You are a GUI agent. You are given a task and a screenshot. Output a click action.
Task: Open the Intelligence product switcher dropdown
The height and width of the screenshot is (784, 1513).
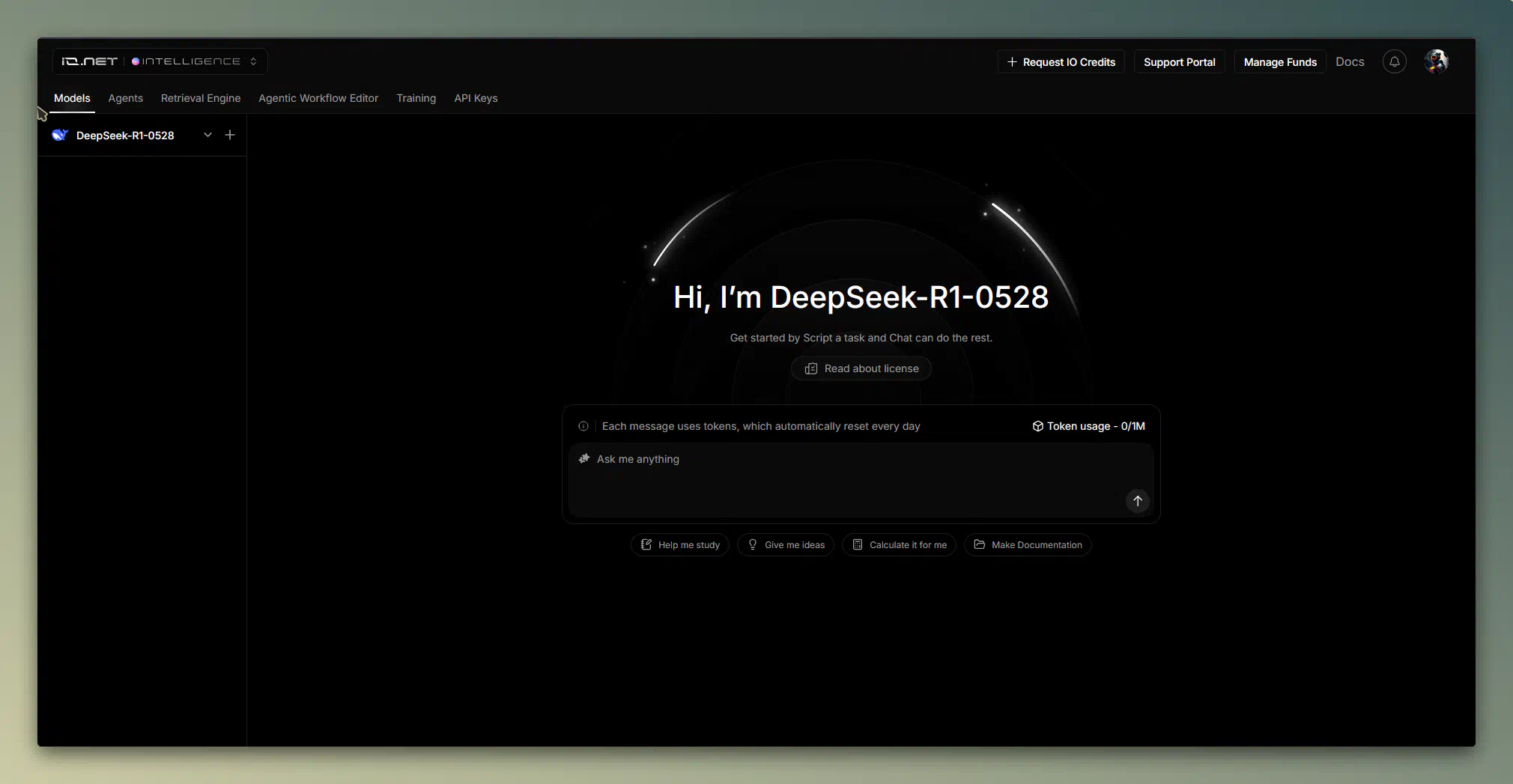pos(195,61)
